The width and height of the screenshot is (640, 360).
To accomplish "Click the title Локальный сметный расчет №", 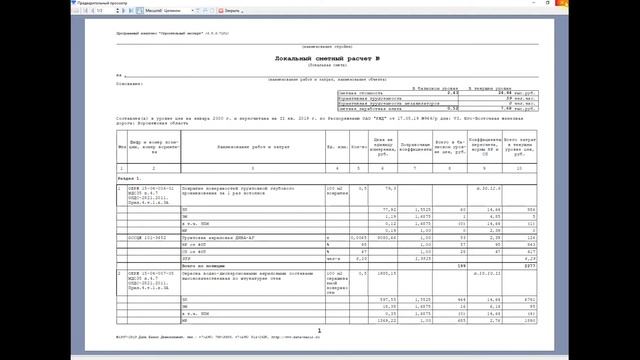I will coord(327,59).
